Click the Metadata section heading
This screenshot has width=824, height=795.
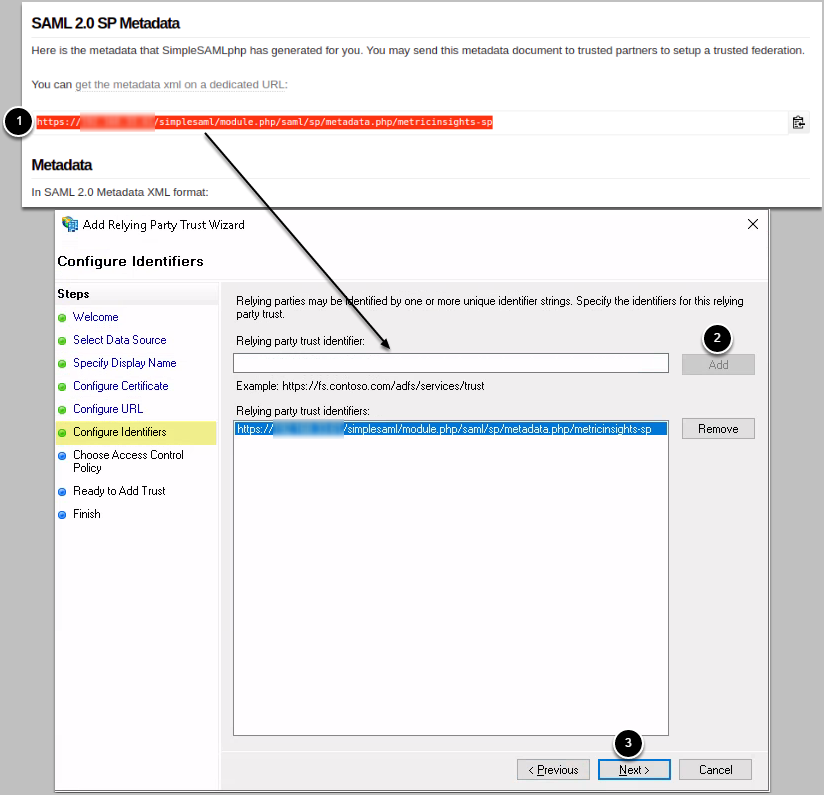pos(61,165)
